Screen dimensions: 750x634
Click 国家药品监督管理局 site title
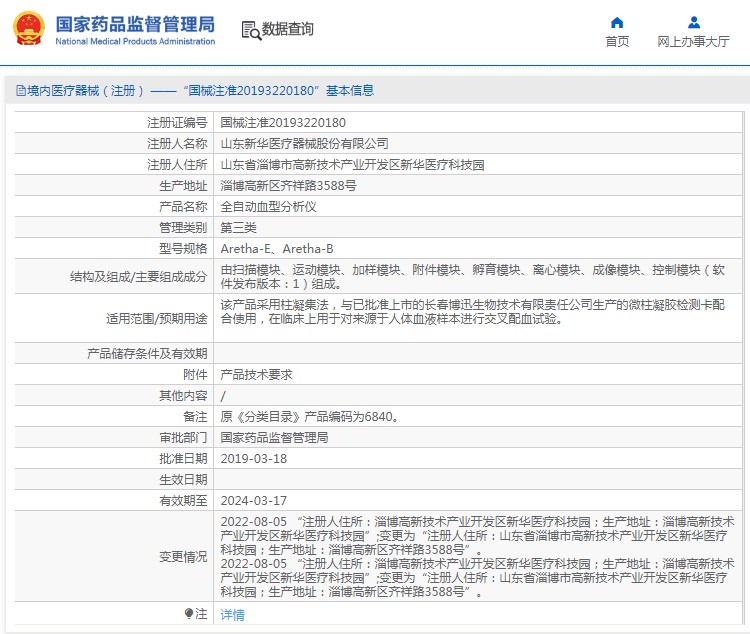tap(135, 24)
